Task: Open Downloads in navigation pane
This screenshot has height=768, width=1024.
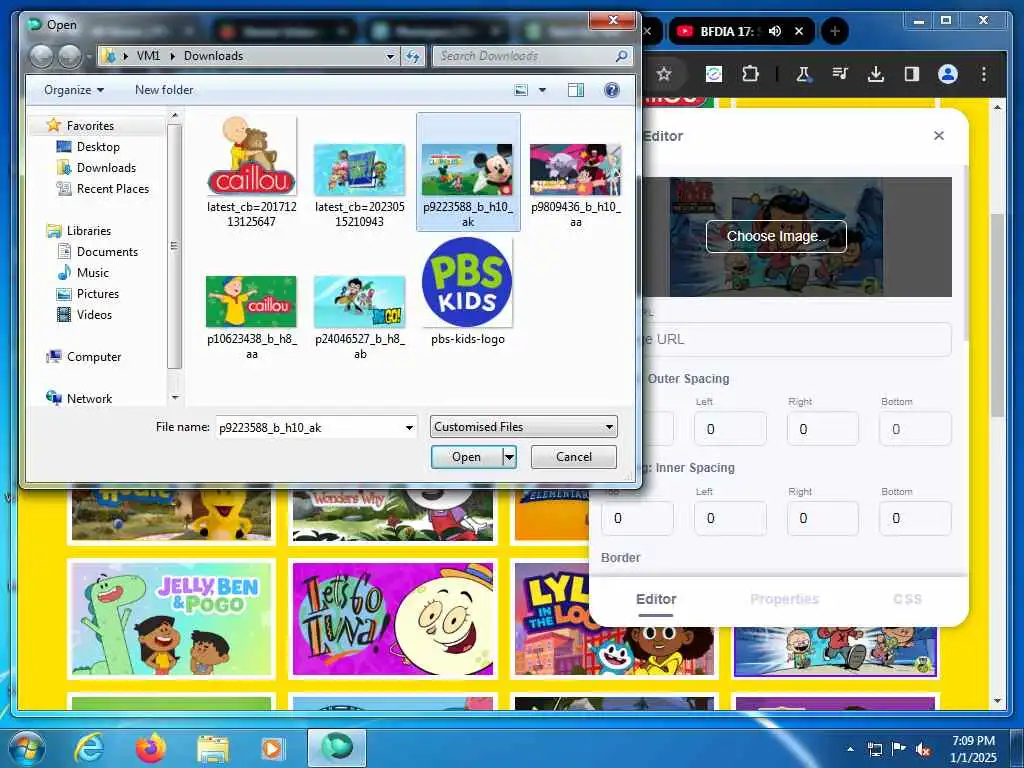Action: [106, 168]
